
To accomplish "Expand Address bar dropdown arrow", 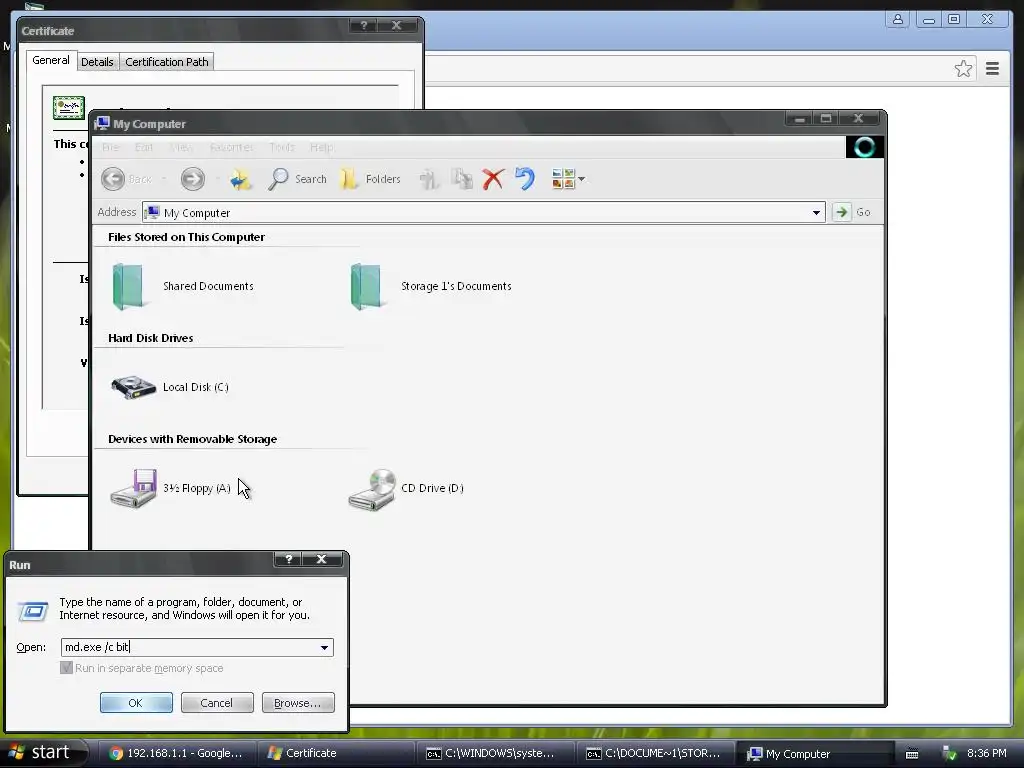I will [816, 213].
